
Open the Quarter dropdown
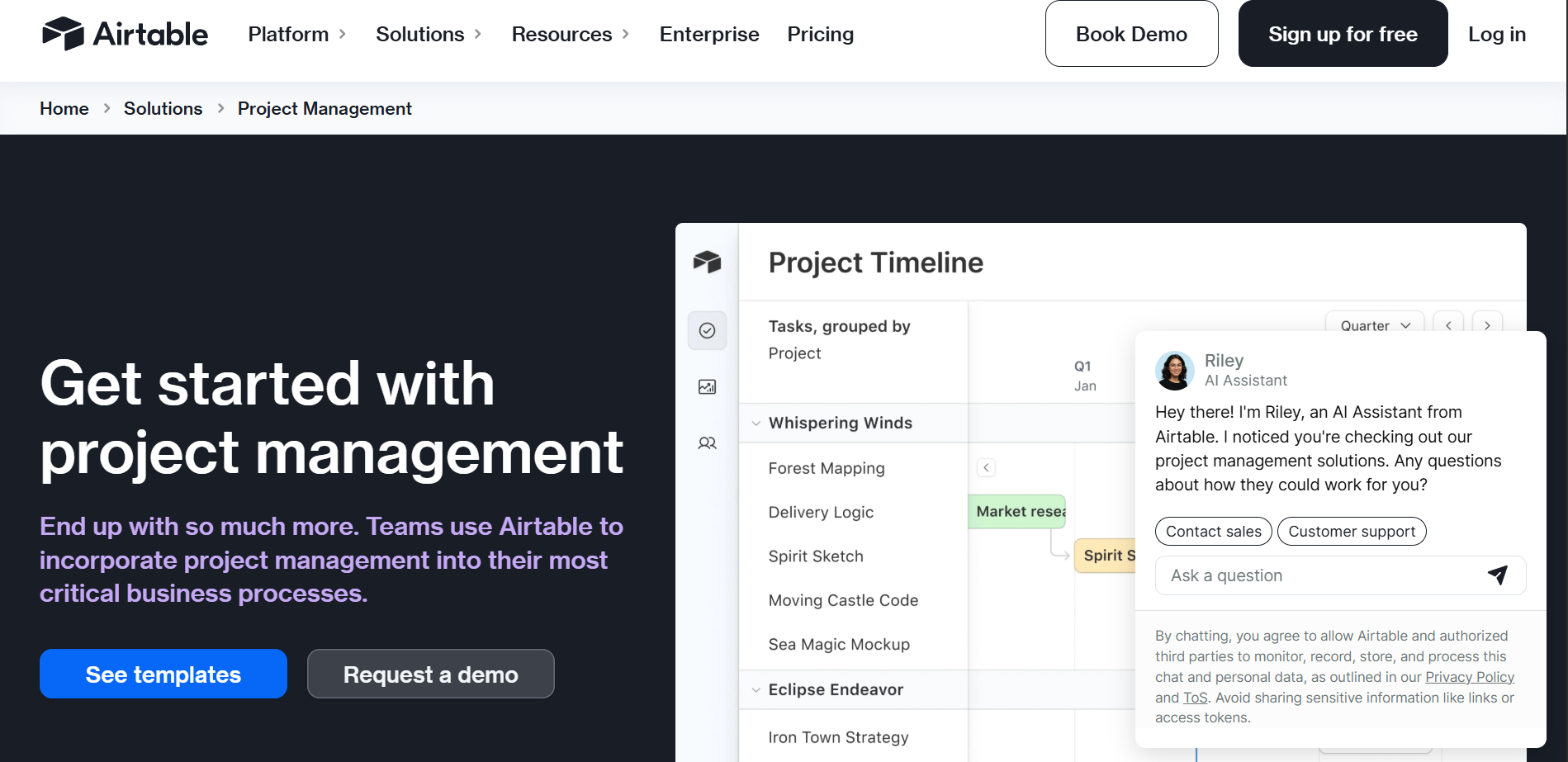(1374, 325)
